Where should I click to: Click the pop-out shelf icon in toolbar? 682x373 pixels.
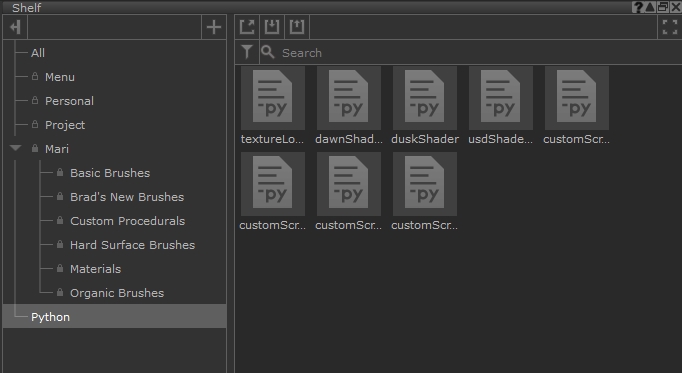click(247, 27)
